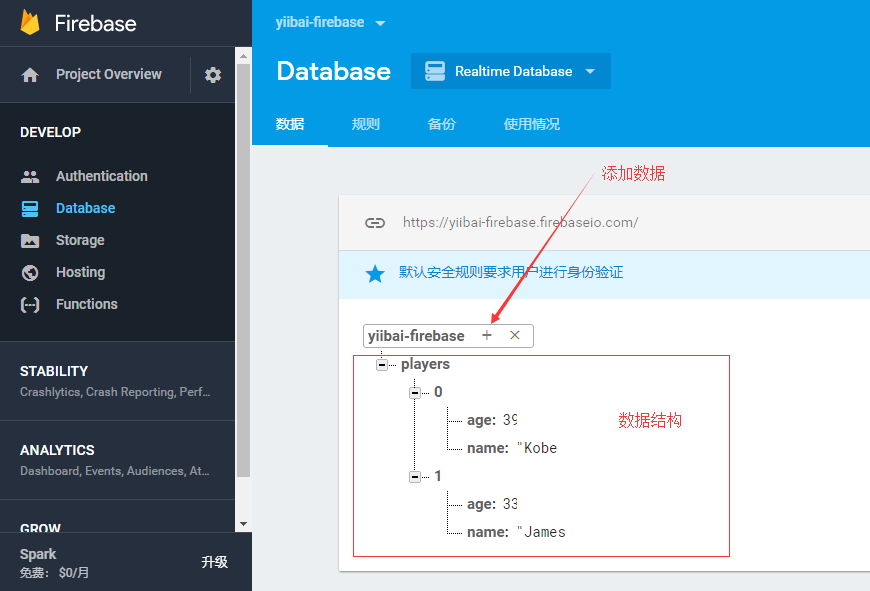Click the Hosting globe icon
870x591 pixels.
point(30,273)
